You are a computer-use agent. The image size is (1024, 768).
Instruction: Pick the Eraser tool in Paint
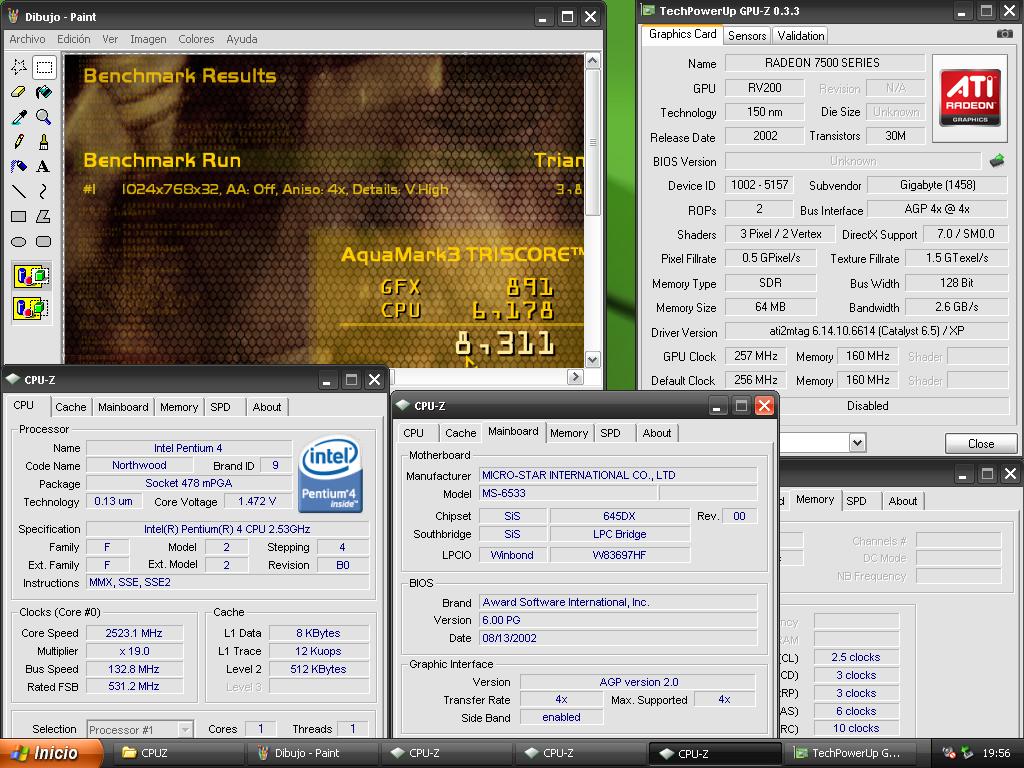coord(19,92)
